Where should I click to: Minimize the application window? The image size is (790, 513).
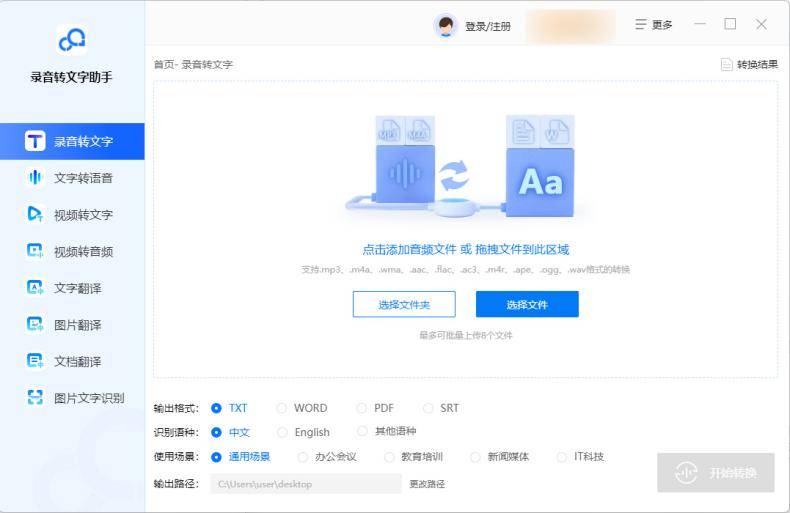700,24
